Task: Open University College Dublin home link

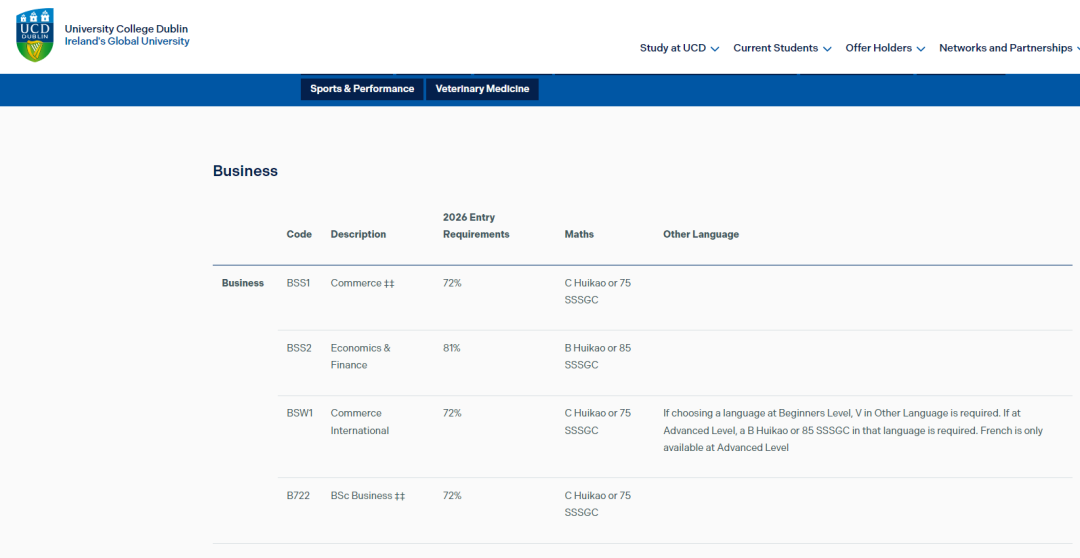Action: [x=126, y=29]
